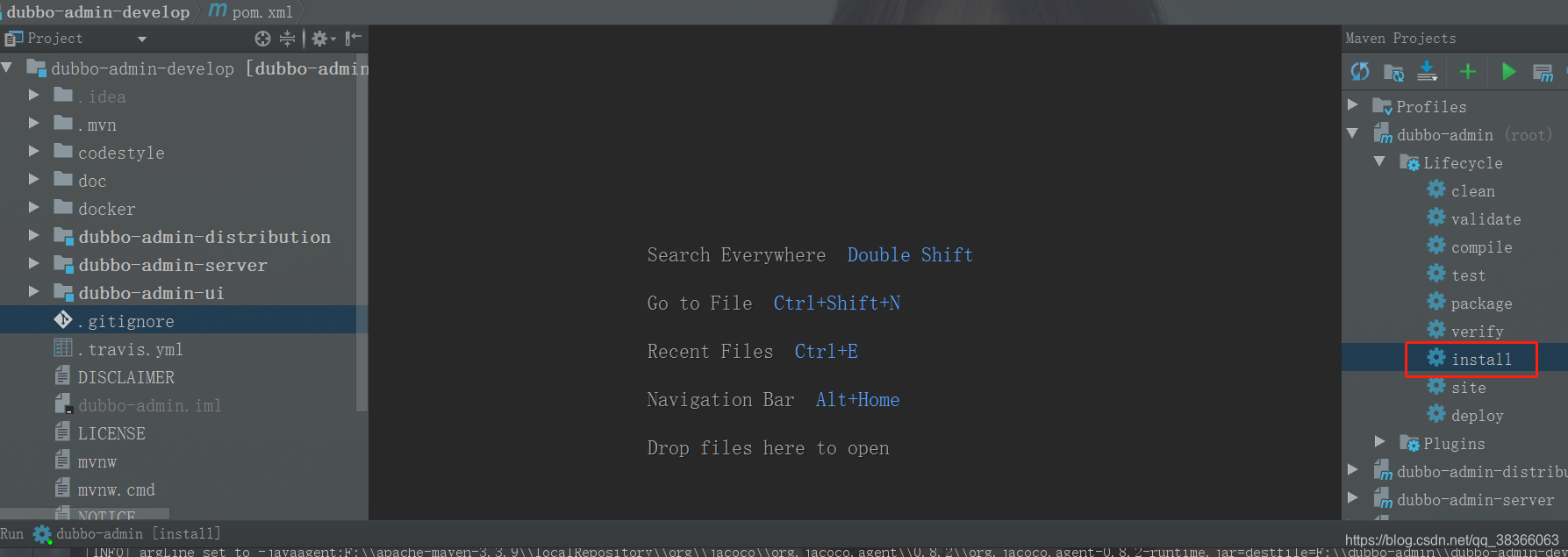Download sources and documentation icon

point(1428,71)
